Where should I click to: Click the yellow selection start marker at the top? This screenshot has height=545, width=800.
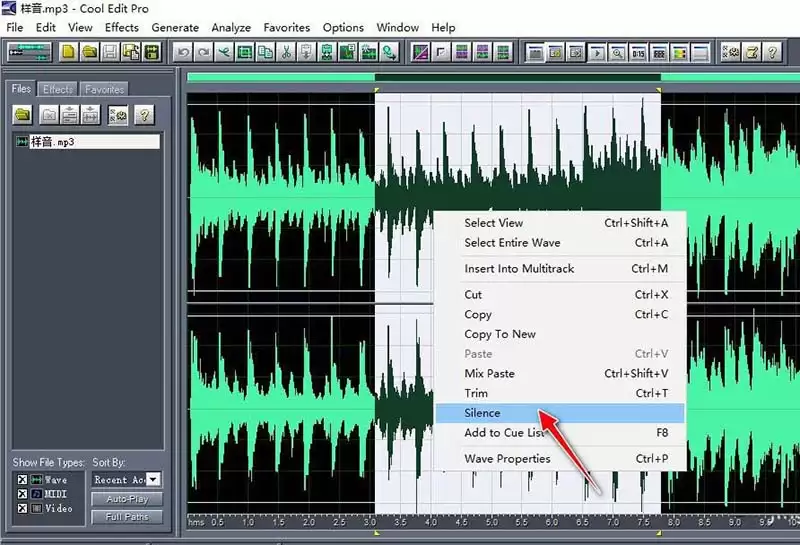point(377,90)
